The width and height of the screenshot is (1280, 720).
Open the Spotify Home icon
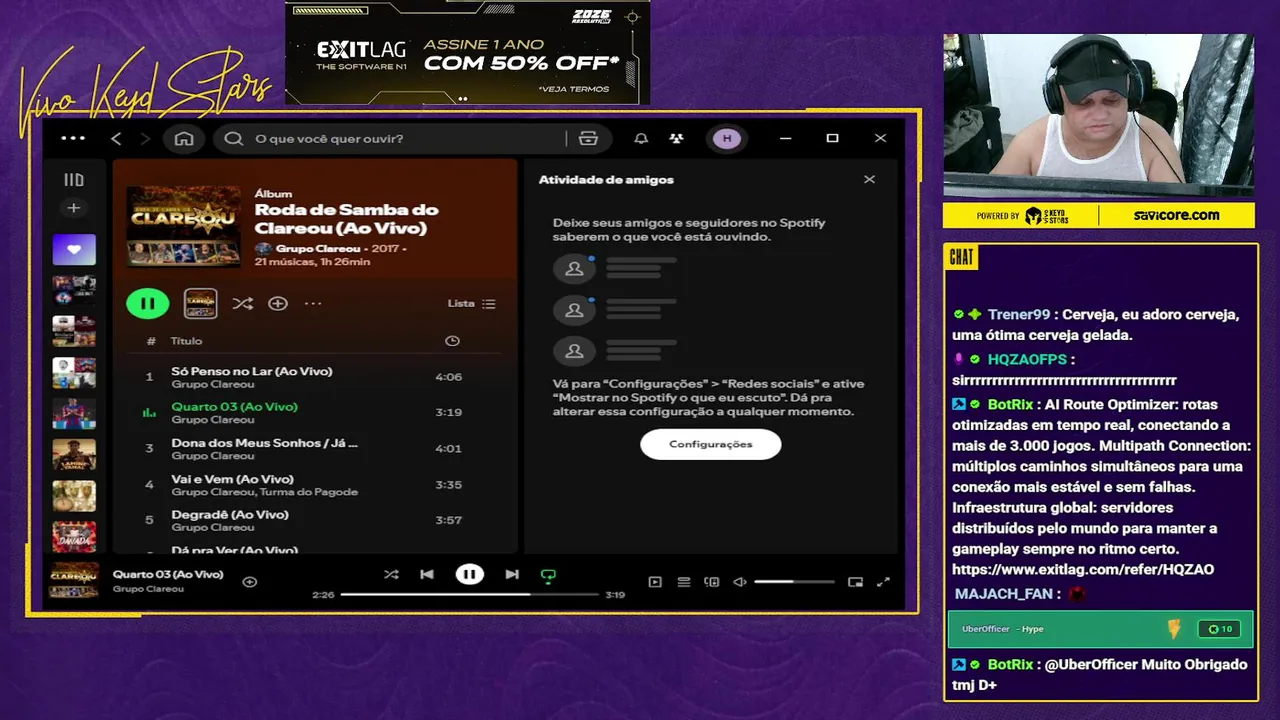click(184, 138)
